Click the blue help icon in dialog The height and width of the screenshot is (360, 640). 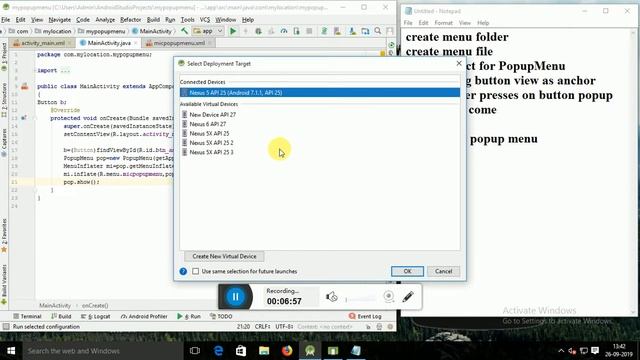click(183, 271)
